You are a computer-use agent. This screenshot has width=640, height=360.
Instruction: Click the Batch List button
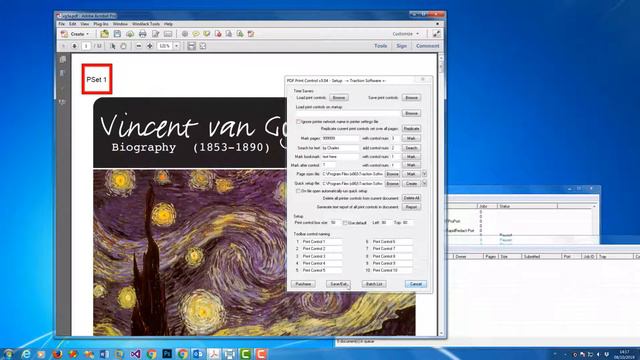pyautogui.click(x=374, y=284)
